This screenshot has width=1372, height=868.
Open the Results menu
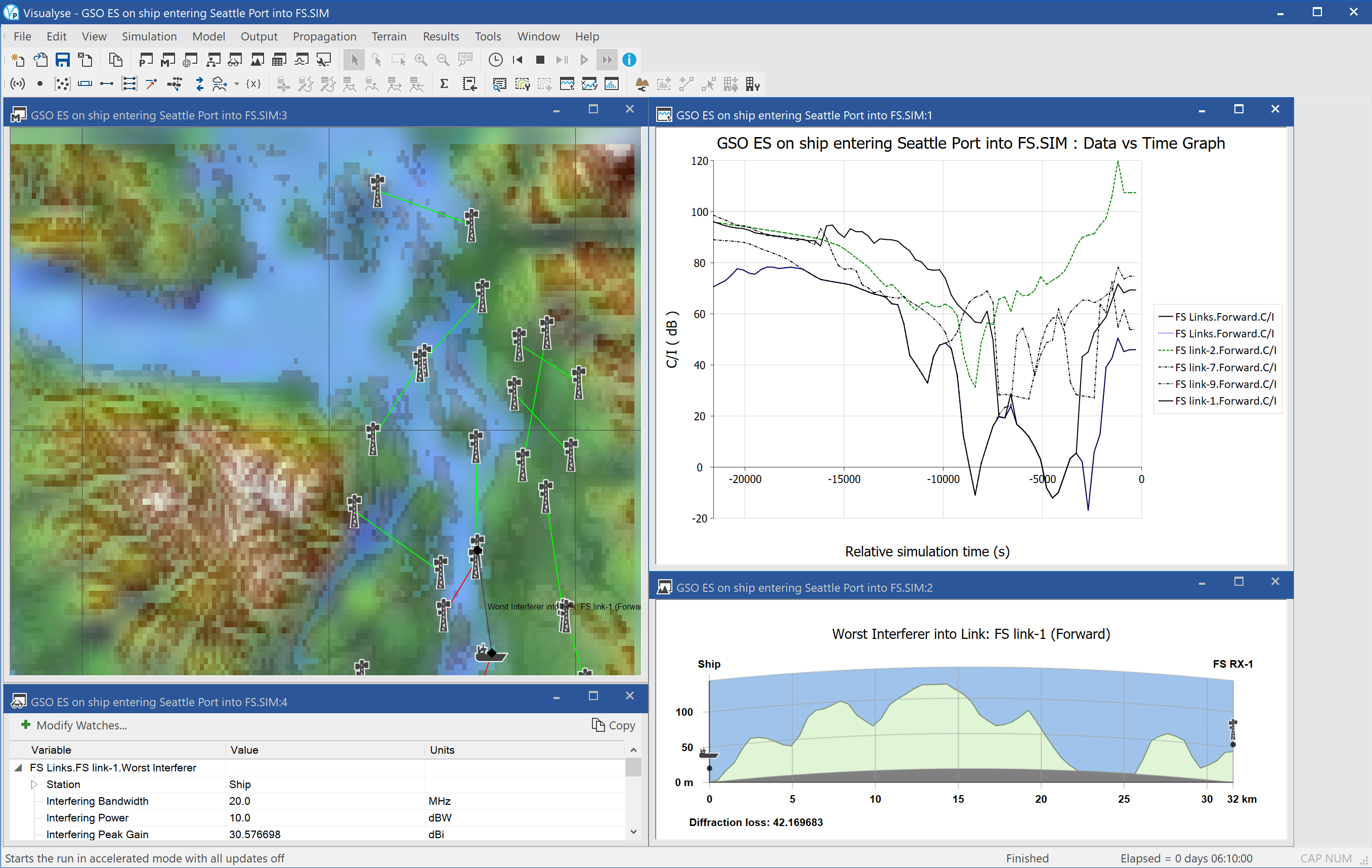coord(441,36)
